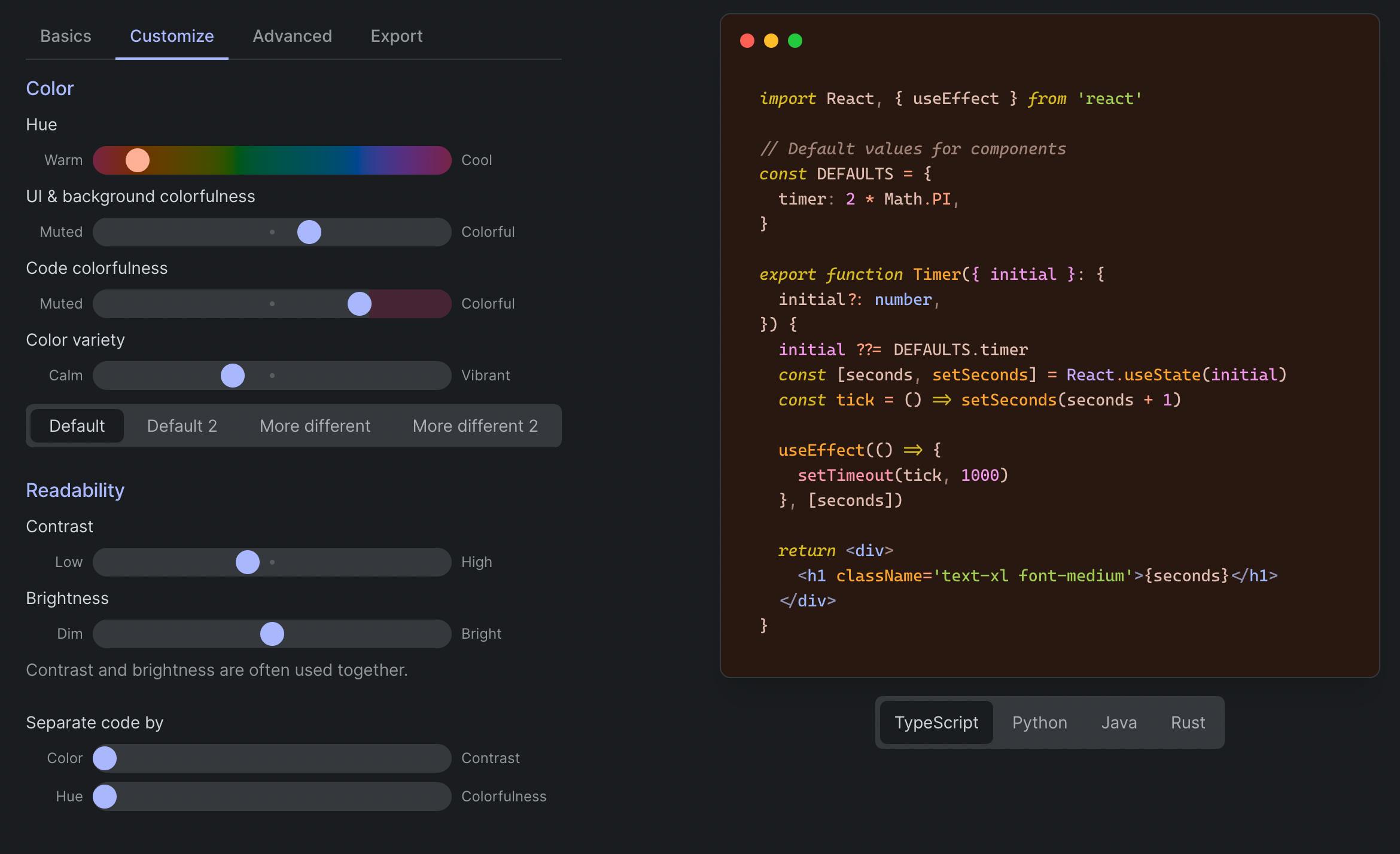Pick the More different 2 option

475,426
